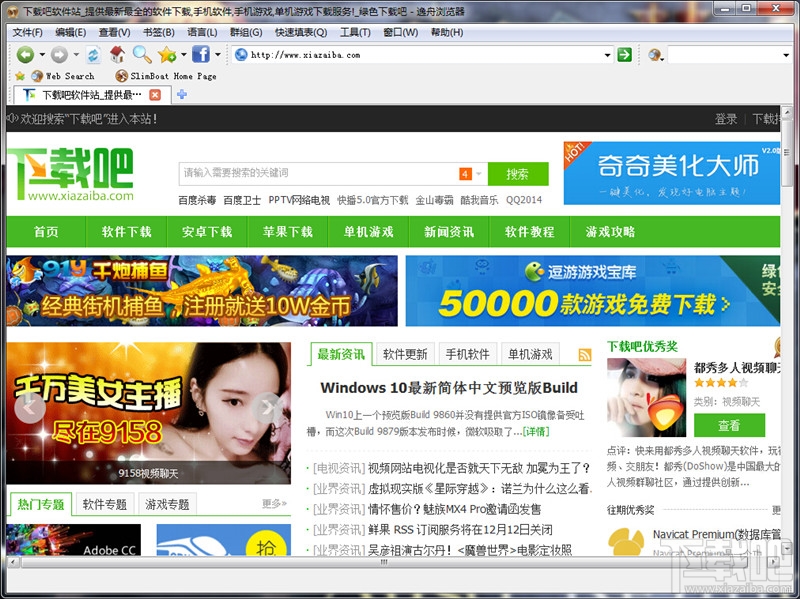Screen dimensions: 800x599
Task: Open the 快速填表(Q) menu
Action: point(301,32)
